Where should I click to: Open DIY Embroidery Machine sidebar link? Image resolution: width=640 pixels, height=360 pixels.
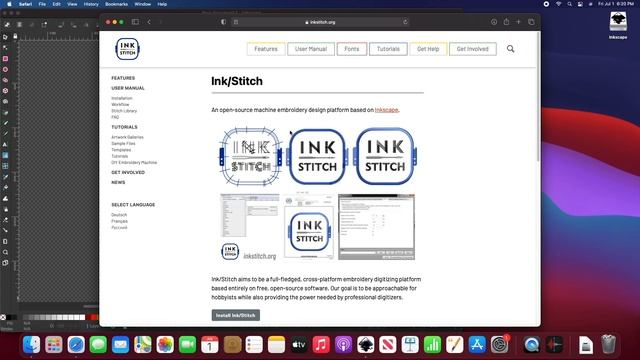(x=134, y=162)
